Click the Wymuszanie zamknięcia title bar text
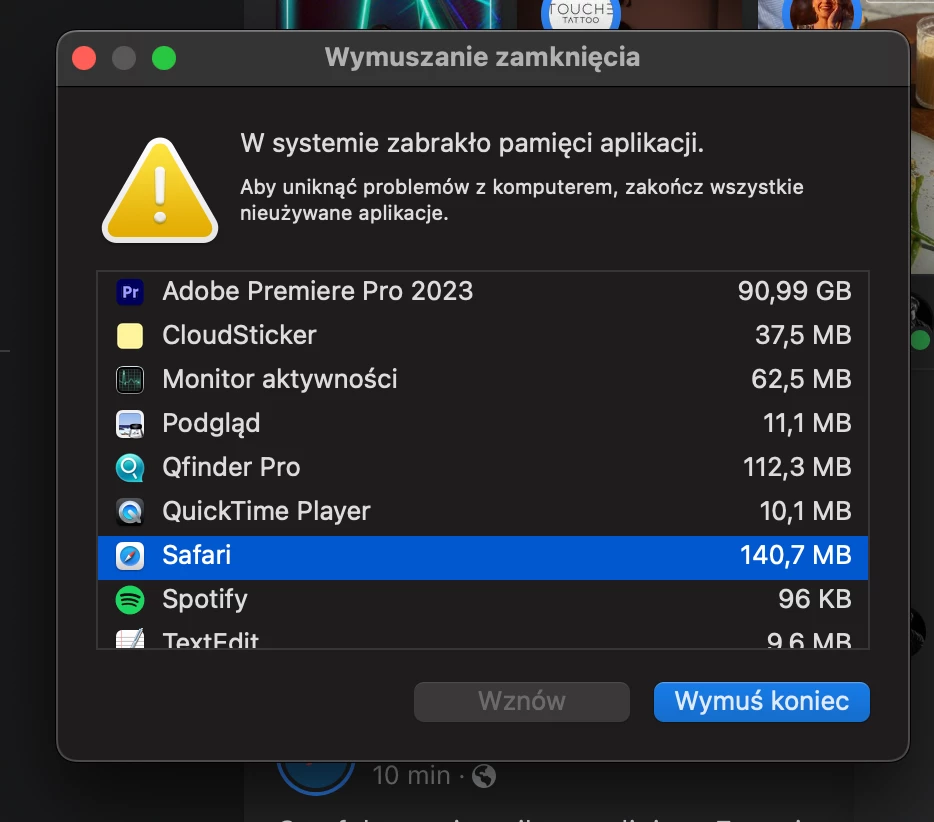Image resolution: width=934 pixels, height=822 pixels. [482, 58]
